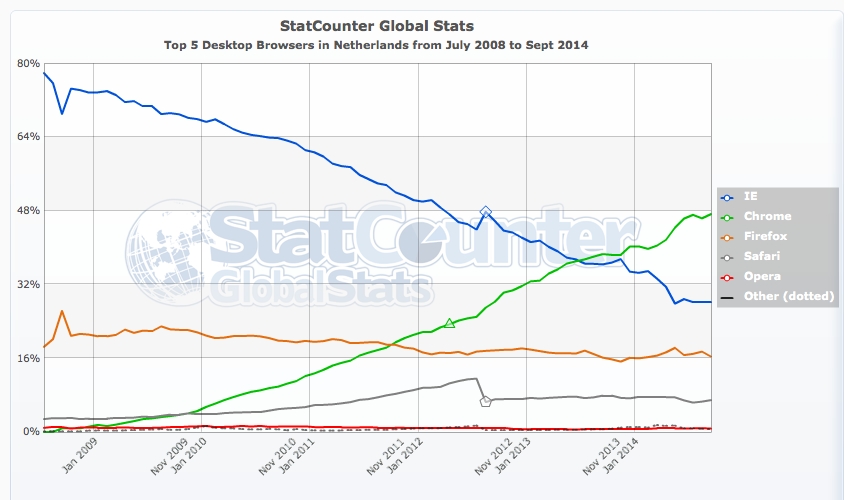Click the blue IE legend marker icon

[727, 197]
